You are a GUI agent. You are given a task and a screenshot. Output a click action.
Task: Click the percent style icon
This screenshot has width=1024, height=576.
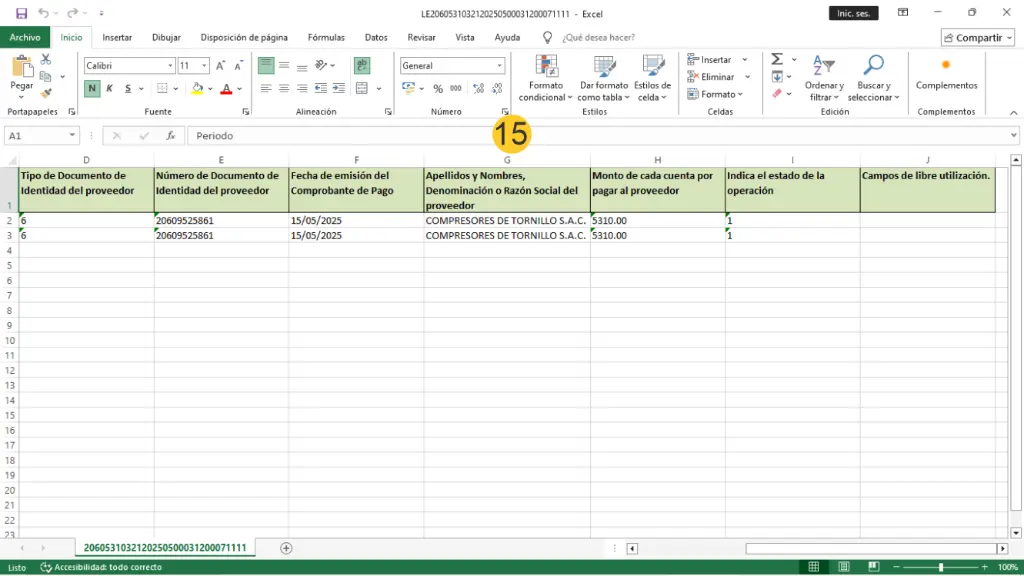click(x=438, y=88)
